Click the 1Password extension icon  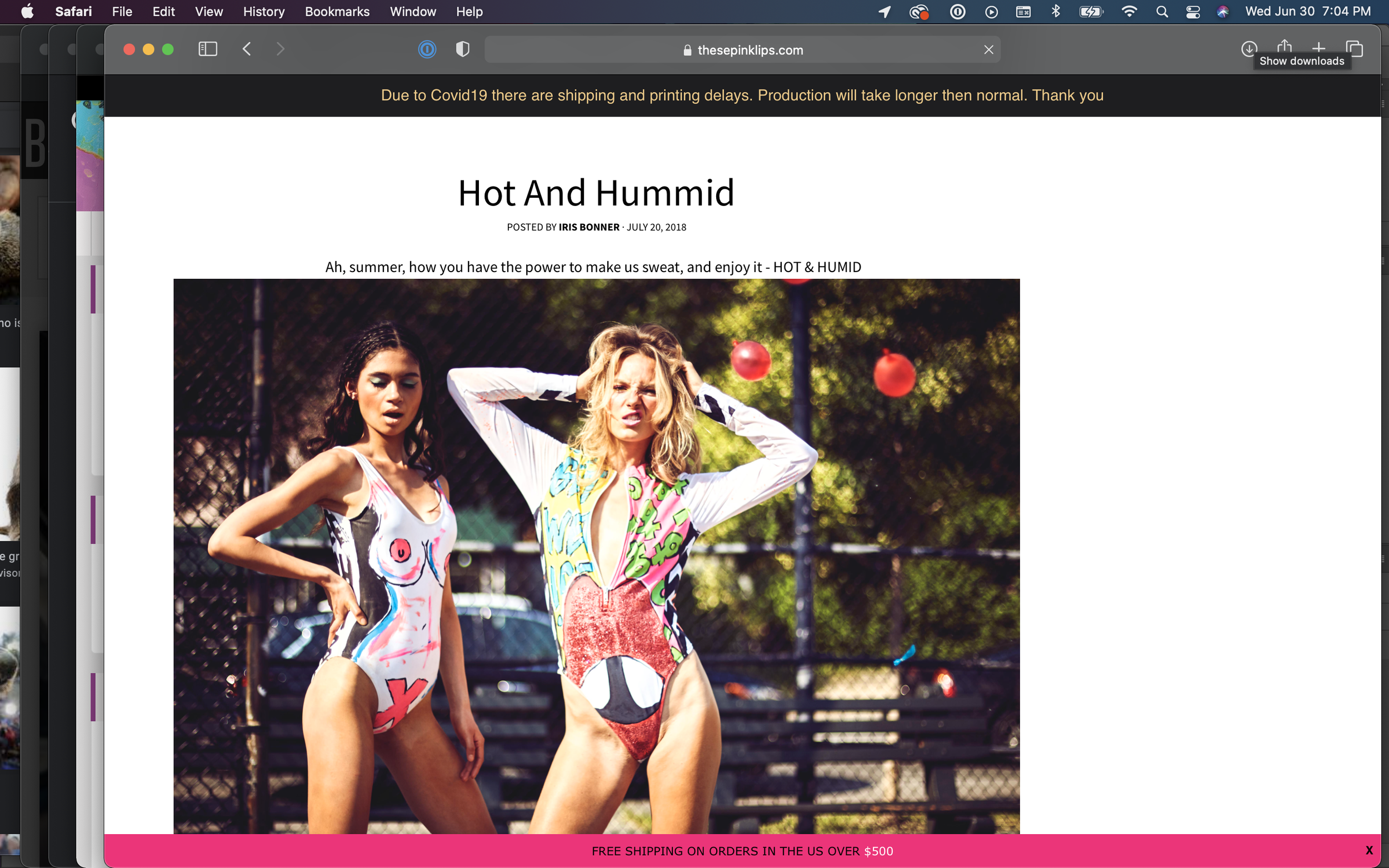tap(427, 49)
